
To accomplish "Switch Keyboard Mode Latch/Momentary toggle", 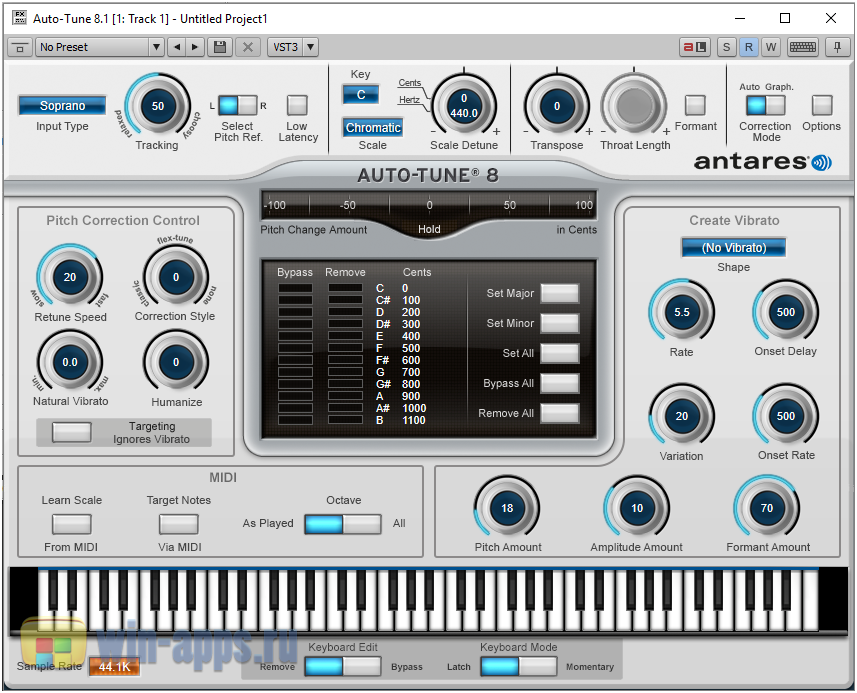I will (519, 667).
